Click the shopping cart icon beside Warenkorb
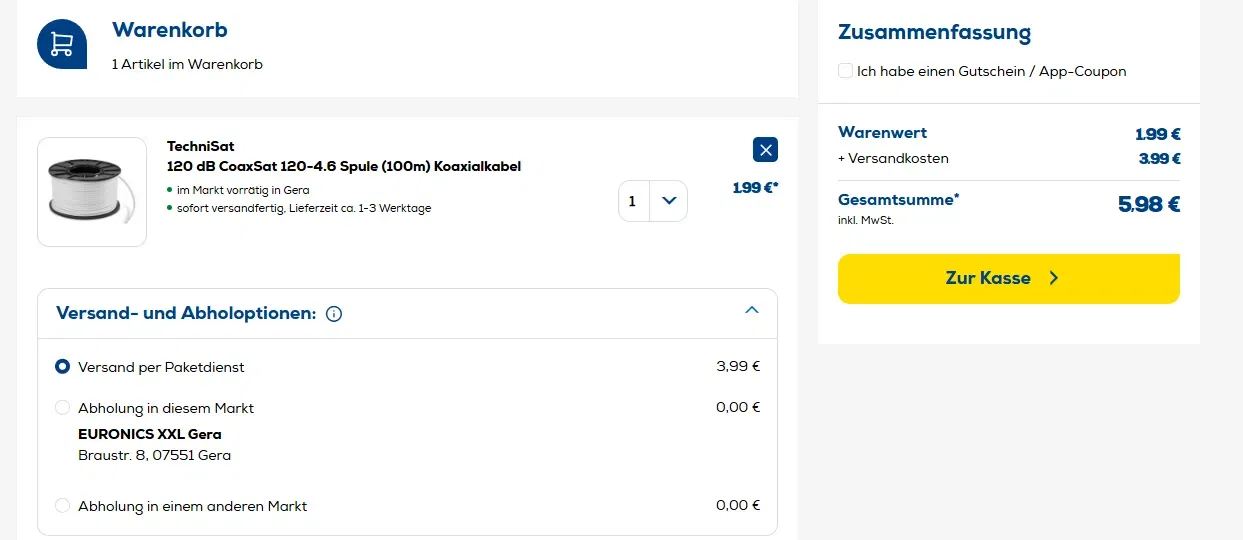 point(62,44)
